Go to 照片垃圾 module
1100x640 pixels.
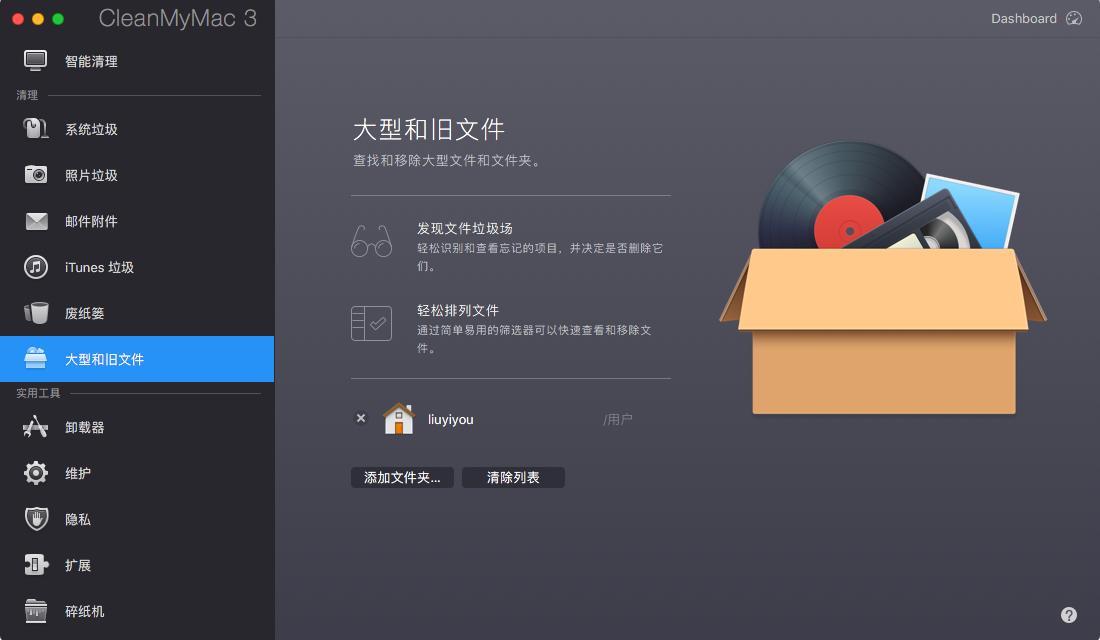coord(137,175)
